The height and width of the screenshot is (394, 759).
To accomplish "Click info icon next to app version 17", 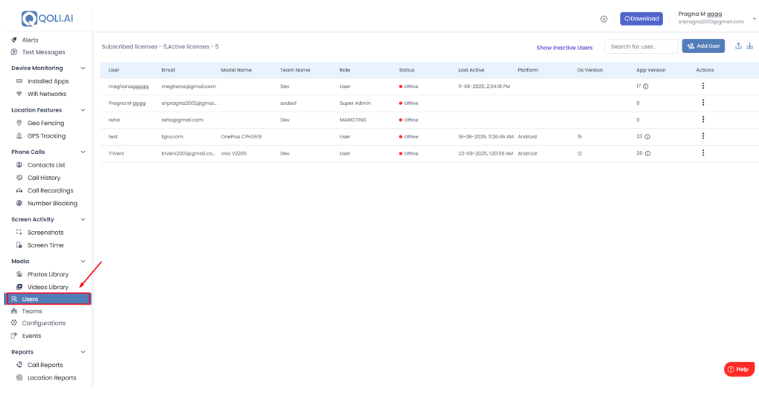I will (646, 87).
